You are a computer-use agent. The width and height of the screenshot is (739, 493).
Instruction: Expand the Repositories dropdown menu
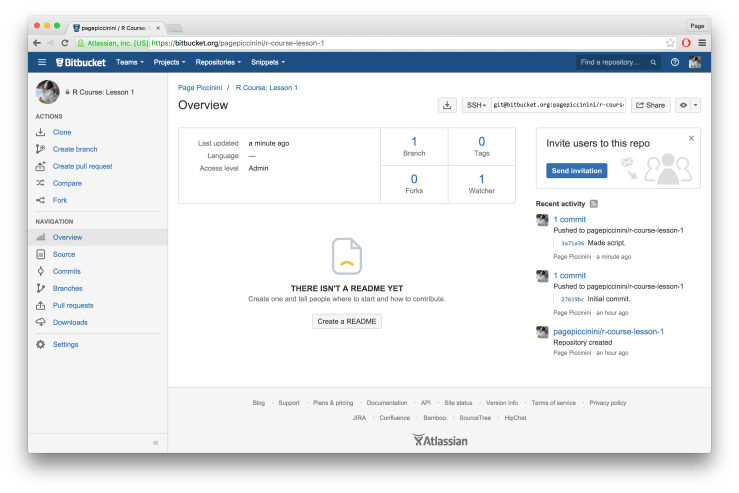(218, 62)
